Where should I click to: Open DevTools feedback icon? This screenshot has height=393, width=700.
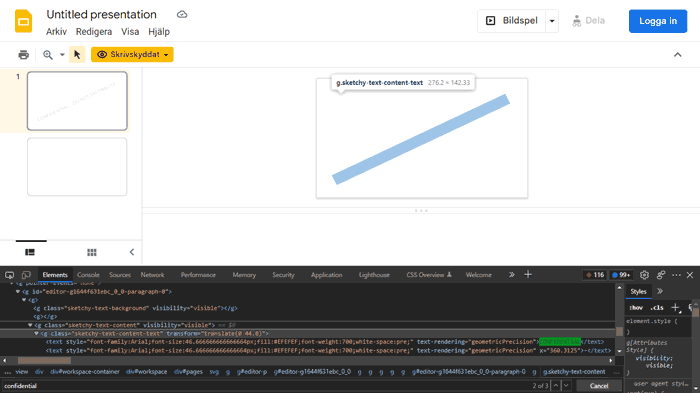click(661, 275)
